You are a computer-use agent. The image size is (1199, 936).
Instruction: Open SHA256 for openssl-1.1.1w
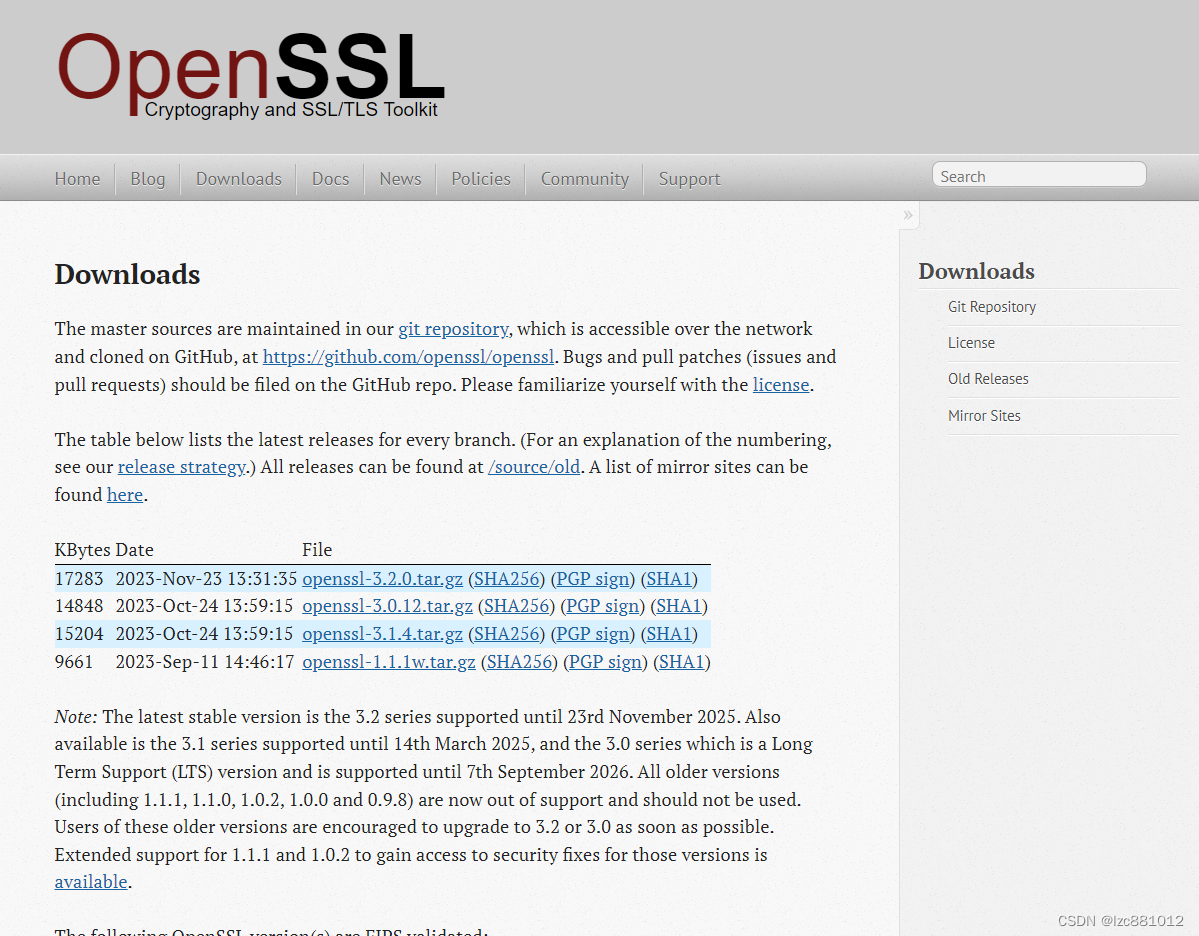520,662
